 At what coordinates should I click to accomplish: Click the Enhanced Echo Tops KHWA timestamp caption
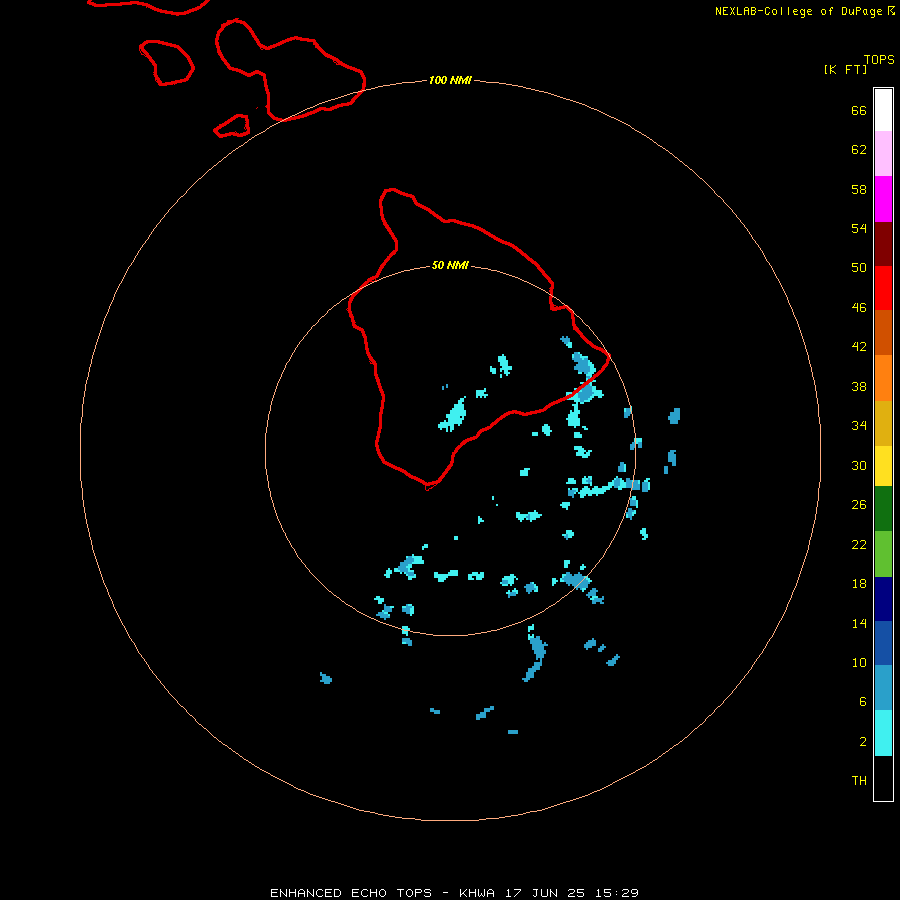pyautogui.click(x=454, y=893)
